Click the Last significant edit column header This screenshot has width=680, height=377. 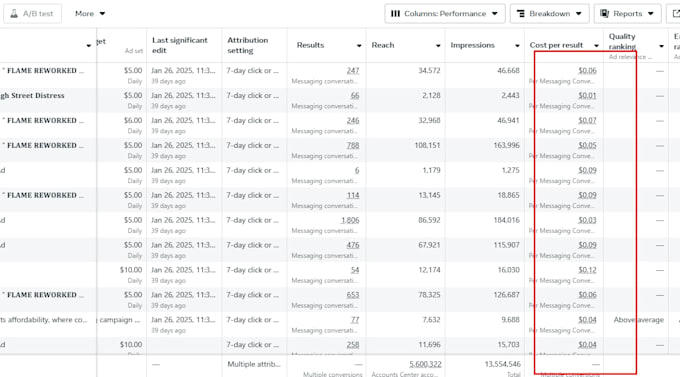click(x=180, y=45)
